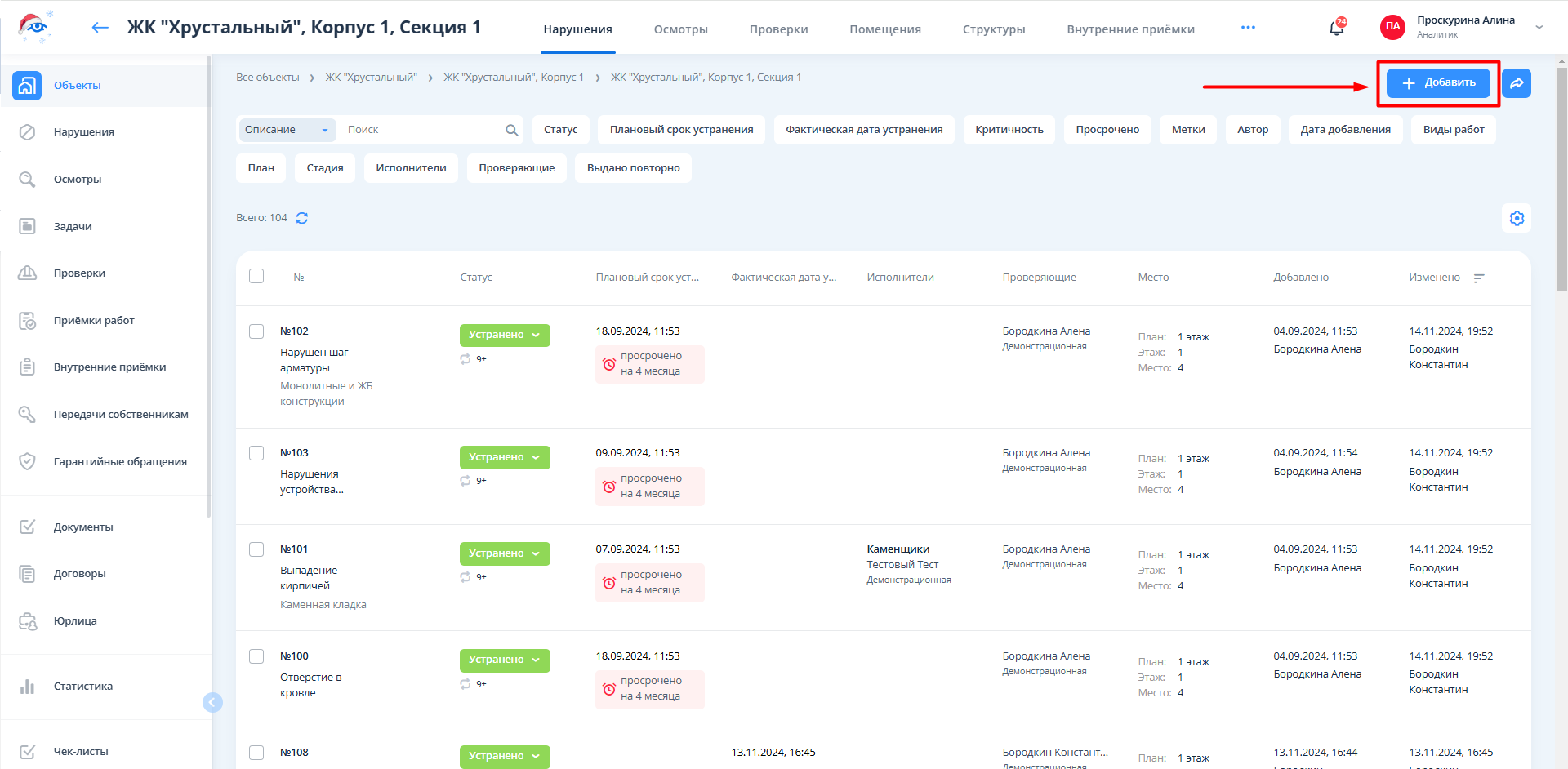Click into the Поиск search field
Image resolution: width=1568 pixels, height=769 pixels.
[421, 130]
